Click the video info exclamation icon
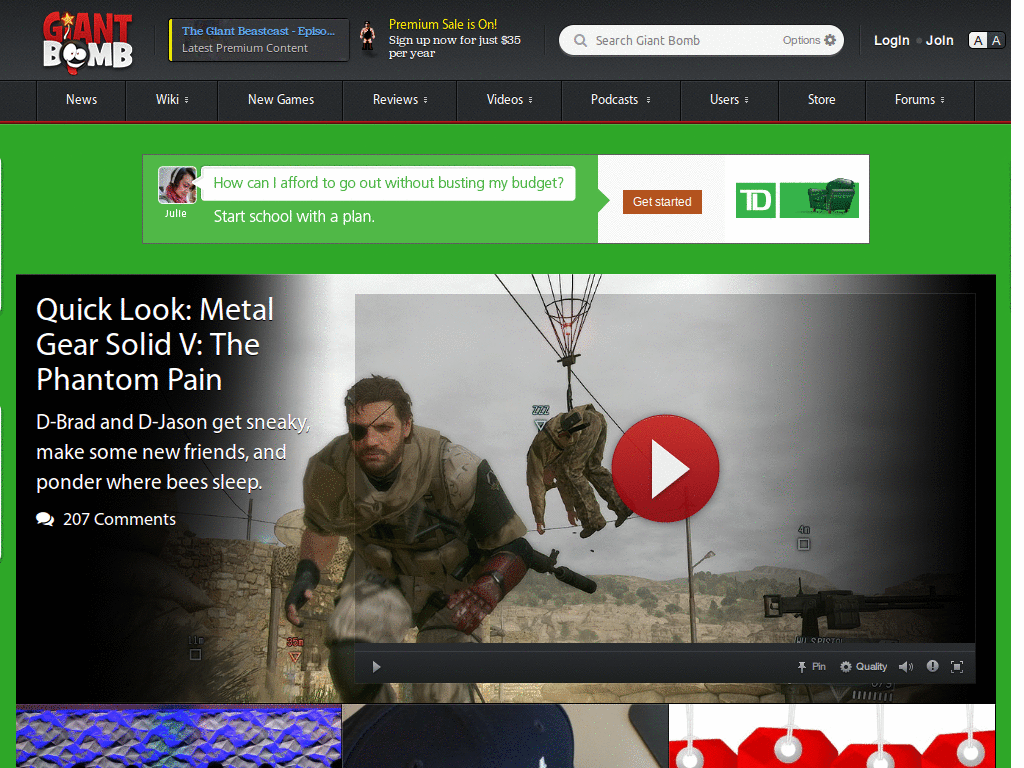This screenshot has width=1024, height=768. click(x=933, y=666)
